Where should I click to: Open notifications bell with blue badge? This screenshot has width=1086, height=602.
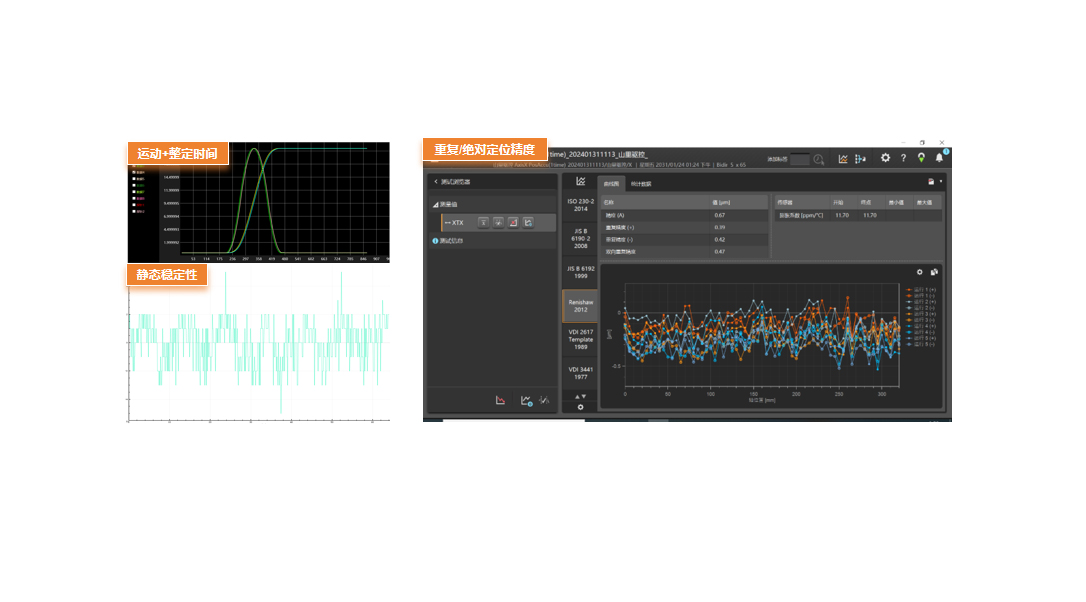[940, 158]
